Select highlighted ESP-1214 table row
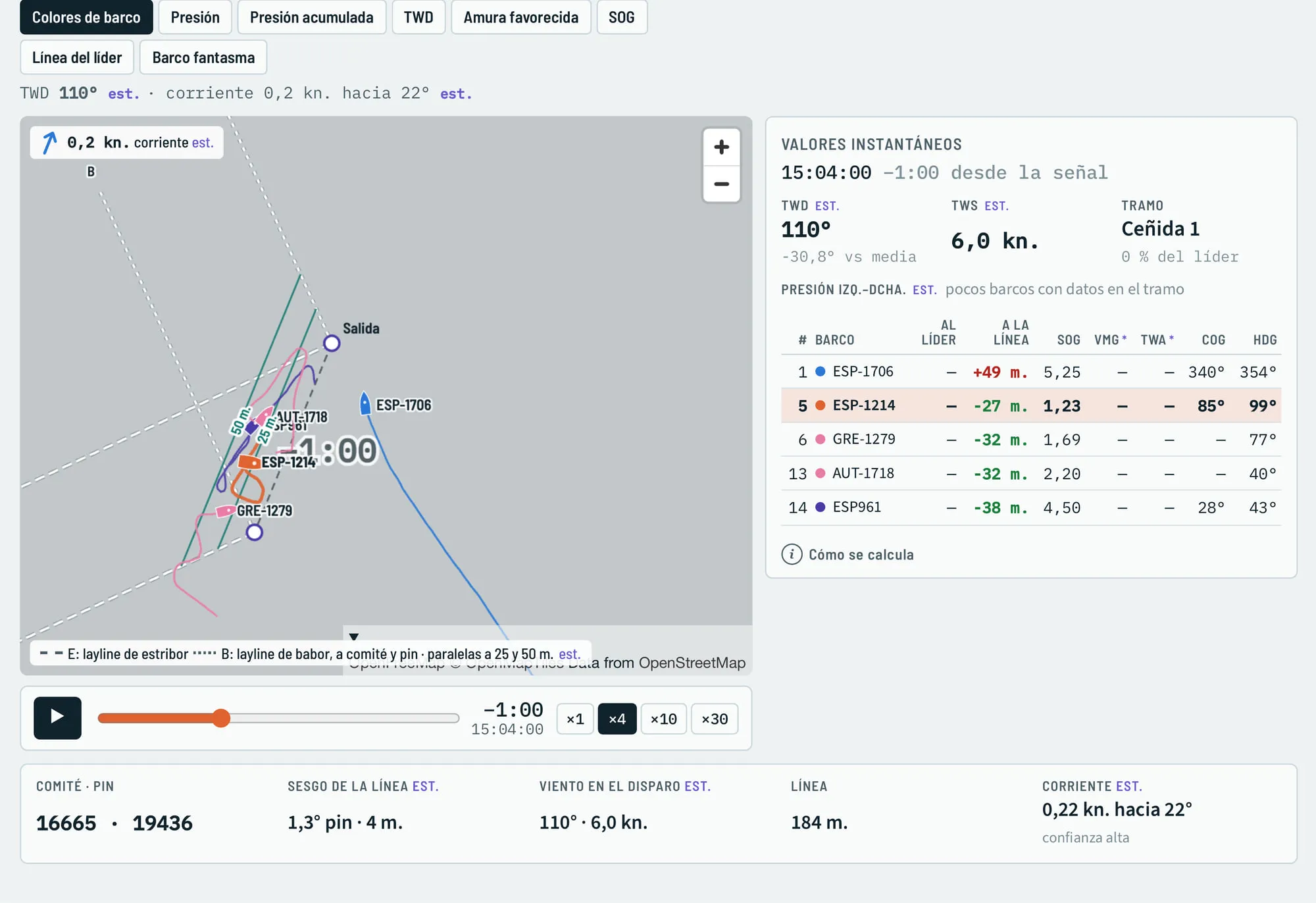Image resolution: width=1316 pixels, height=903 pixels. tap(1031, 405)
